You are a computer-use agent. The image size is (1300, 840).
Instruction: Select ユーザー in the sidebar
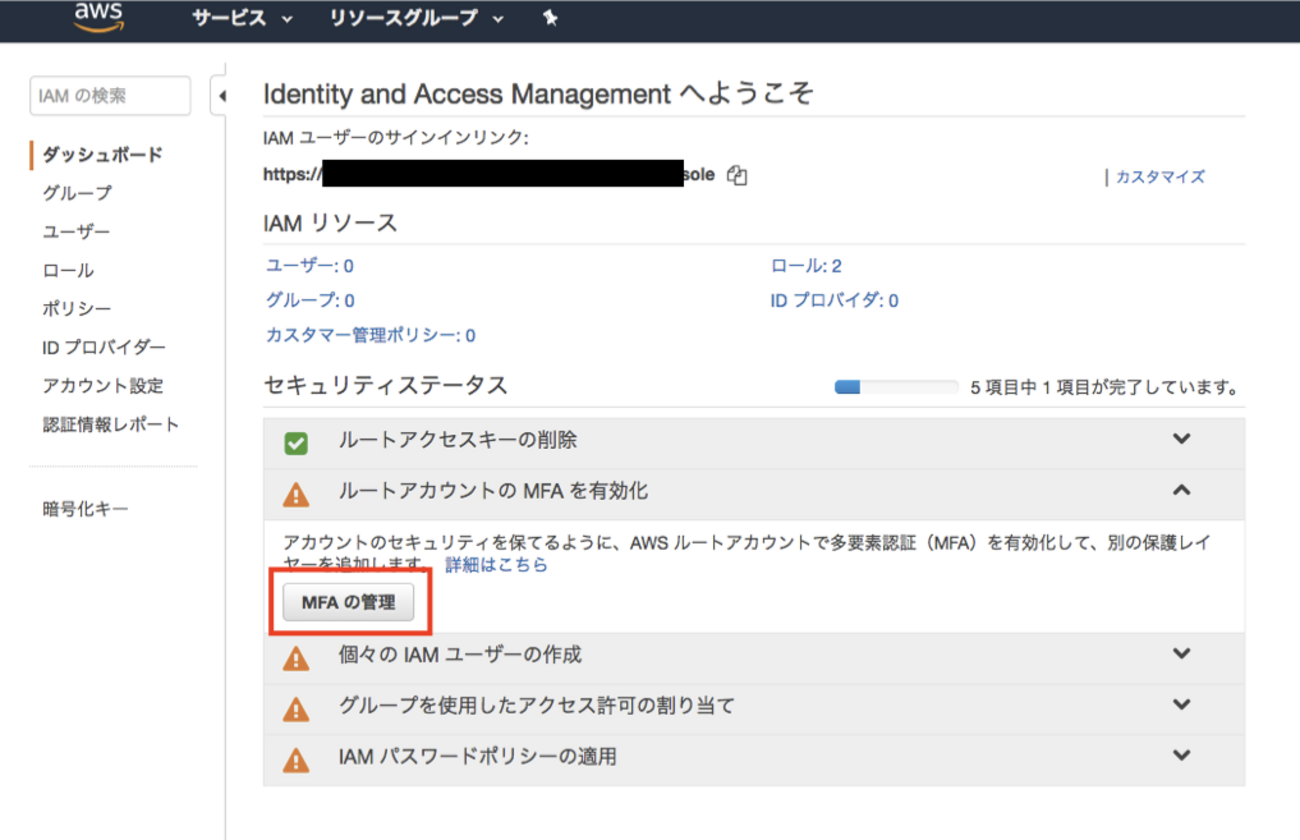(x=76, y=232)
